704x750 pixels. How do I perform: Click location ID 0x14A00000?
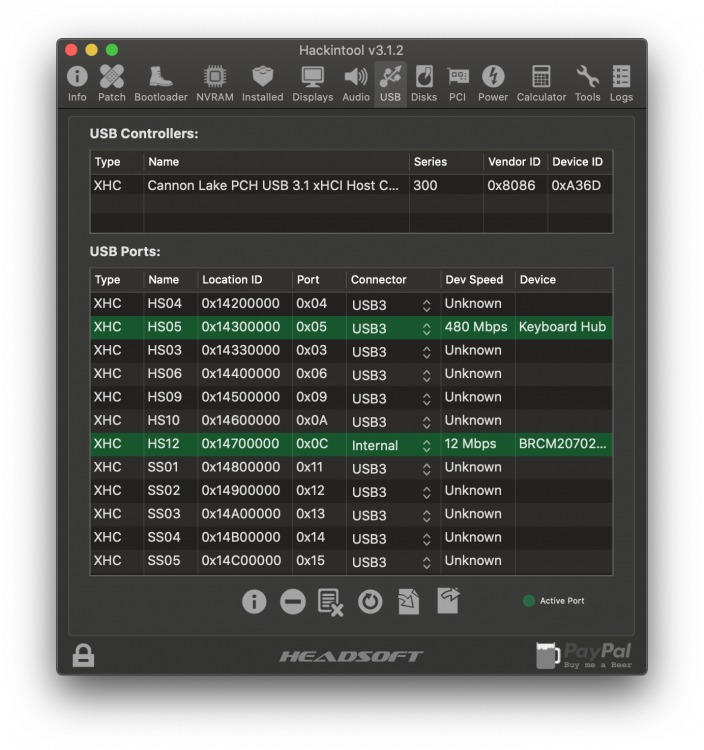pos(241,514)
